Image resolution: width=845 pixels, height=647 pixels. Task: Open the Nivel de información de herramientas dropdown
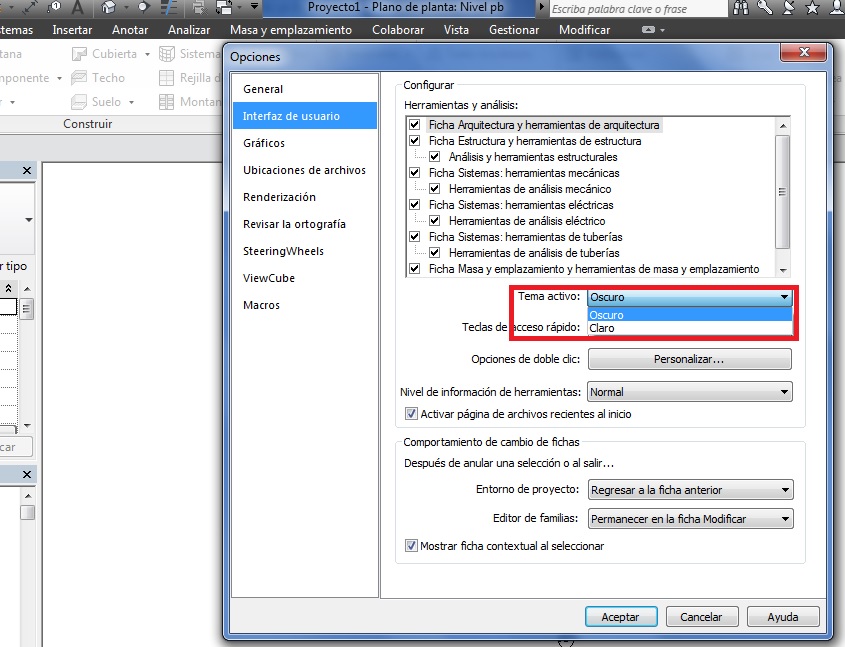tap(690, 392)
